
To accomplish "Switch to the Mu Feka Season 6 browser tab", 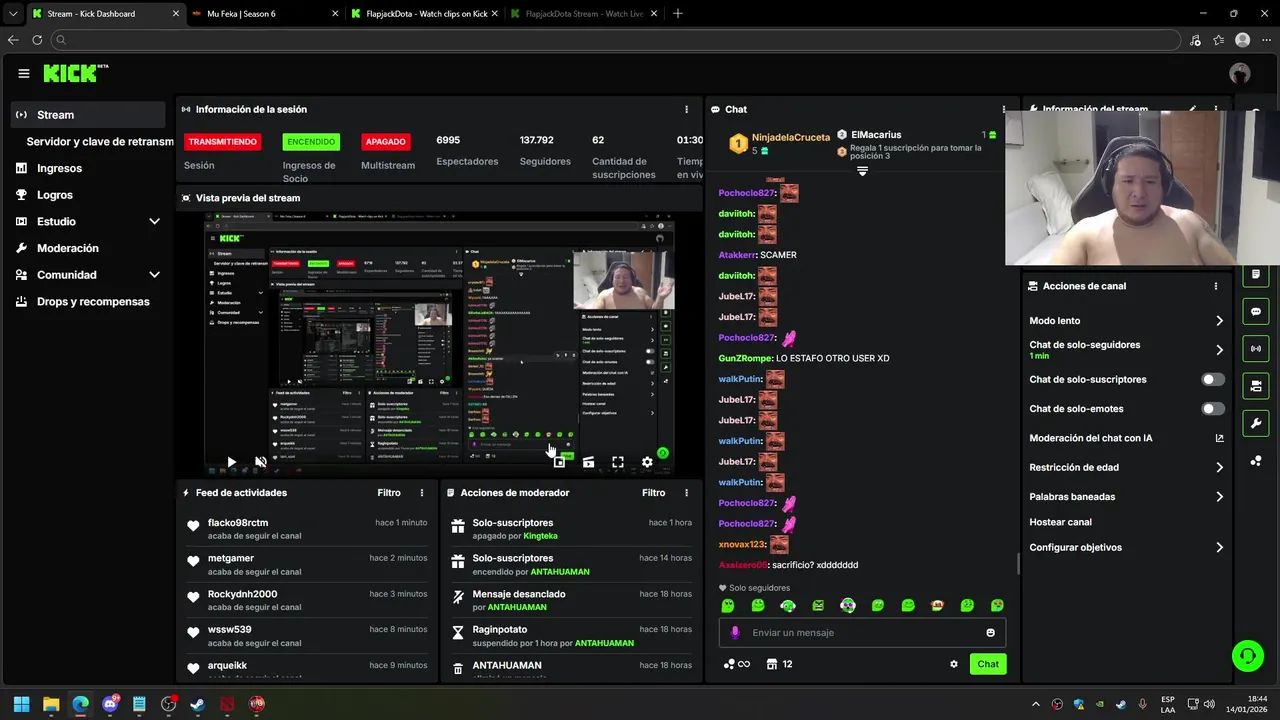I will click(x=263, y=14).
